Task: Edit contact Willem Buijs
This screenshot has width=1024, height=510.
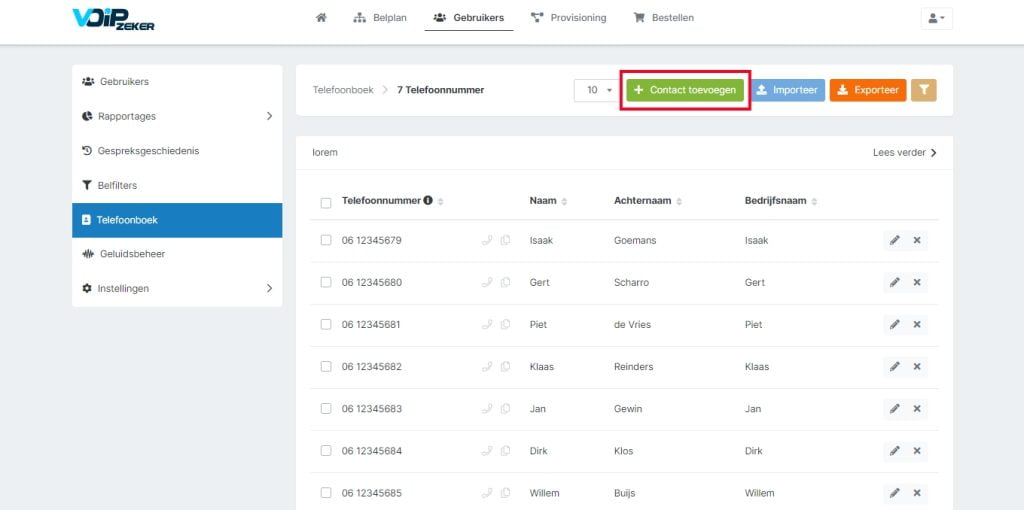Action: pyautogui.click(x=895, y=493)
